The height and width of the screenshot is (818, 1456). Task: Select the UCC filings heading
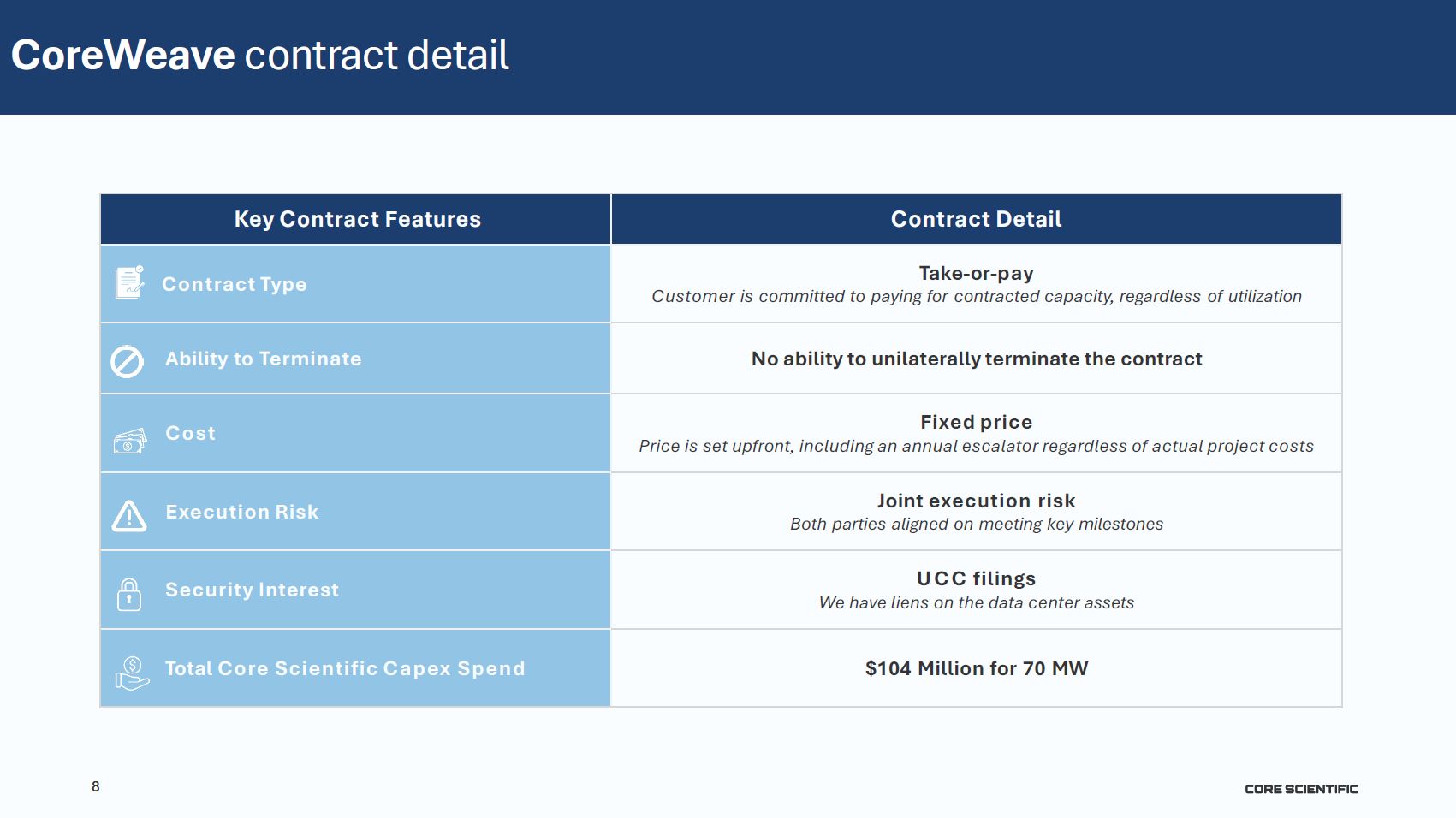pyautogui.click(x=976, y=578)
